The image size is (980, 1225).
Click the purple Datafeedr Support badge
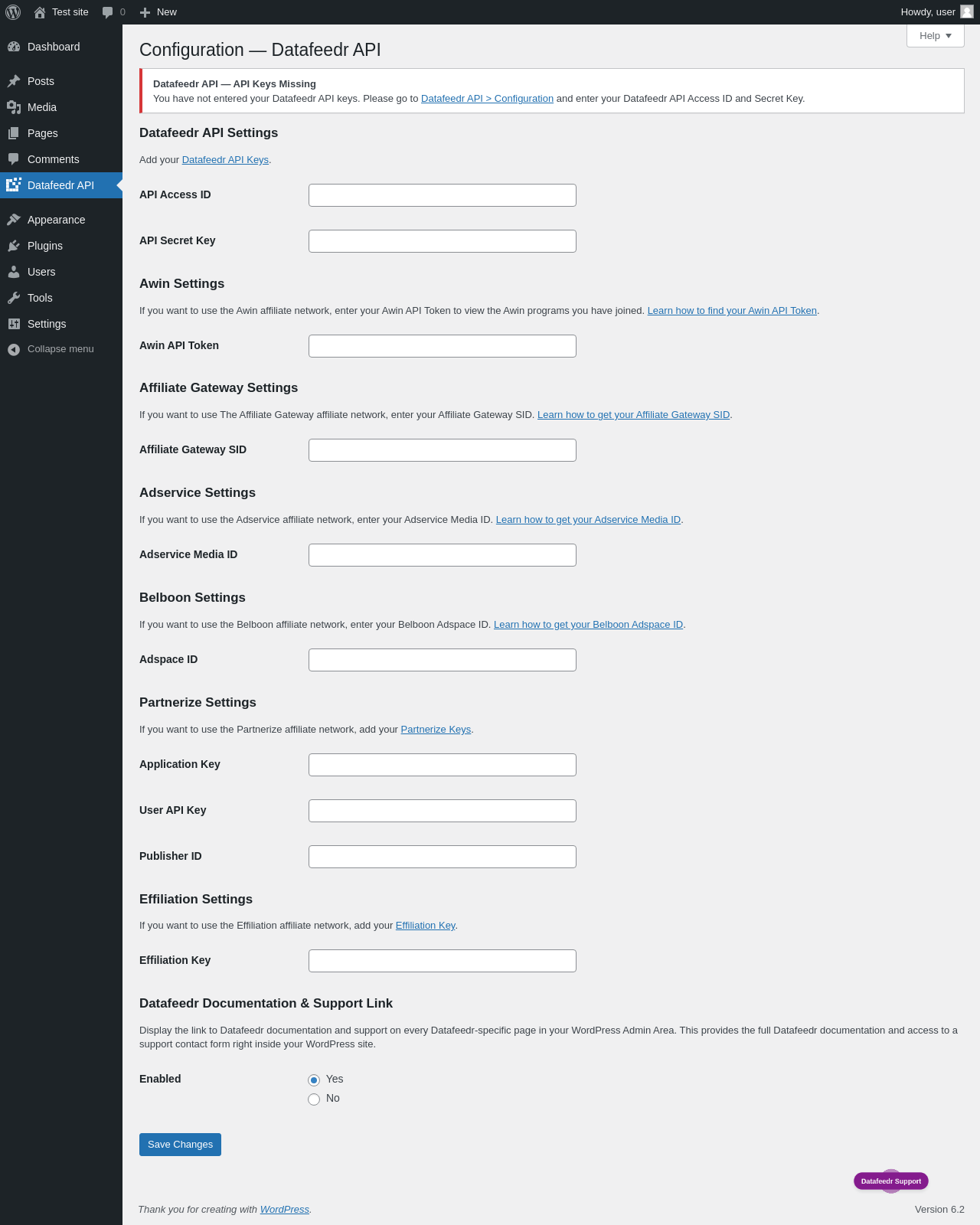pyautogui.click(x=891, y=1181)
